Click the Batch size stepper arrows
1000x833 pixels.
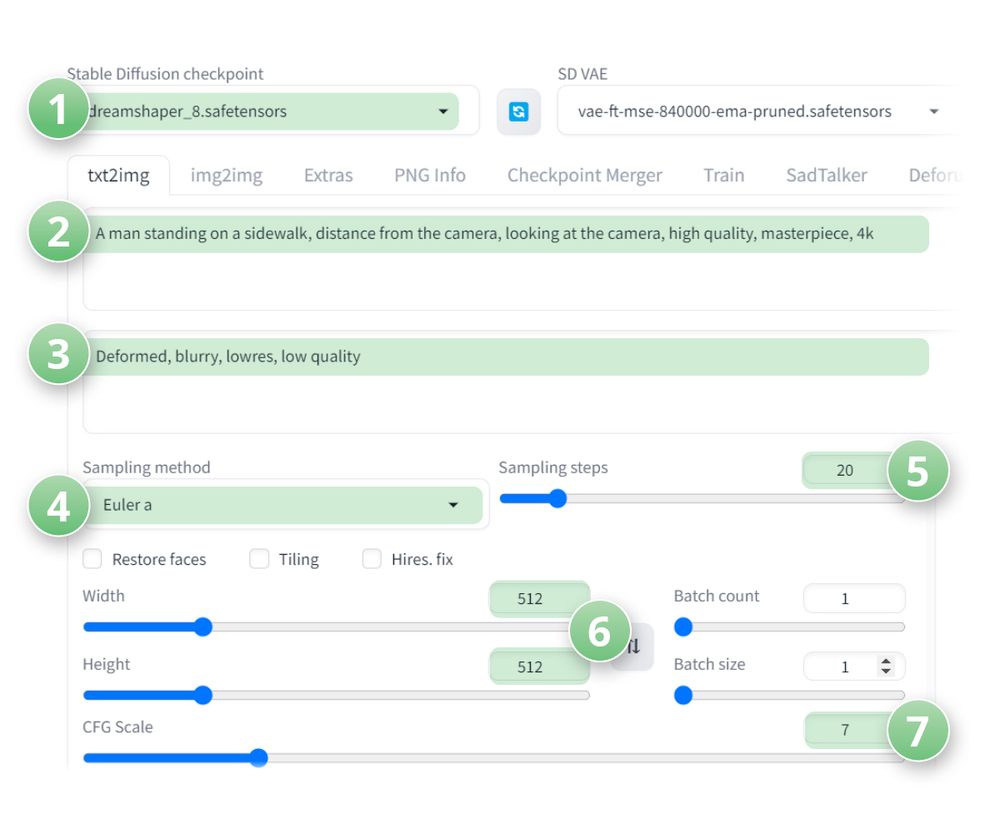885,666
